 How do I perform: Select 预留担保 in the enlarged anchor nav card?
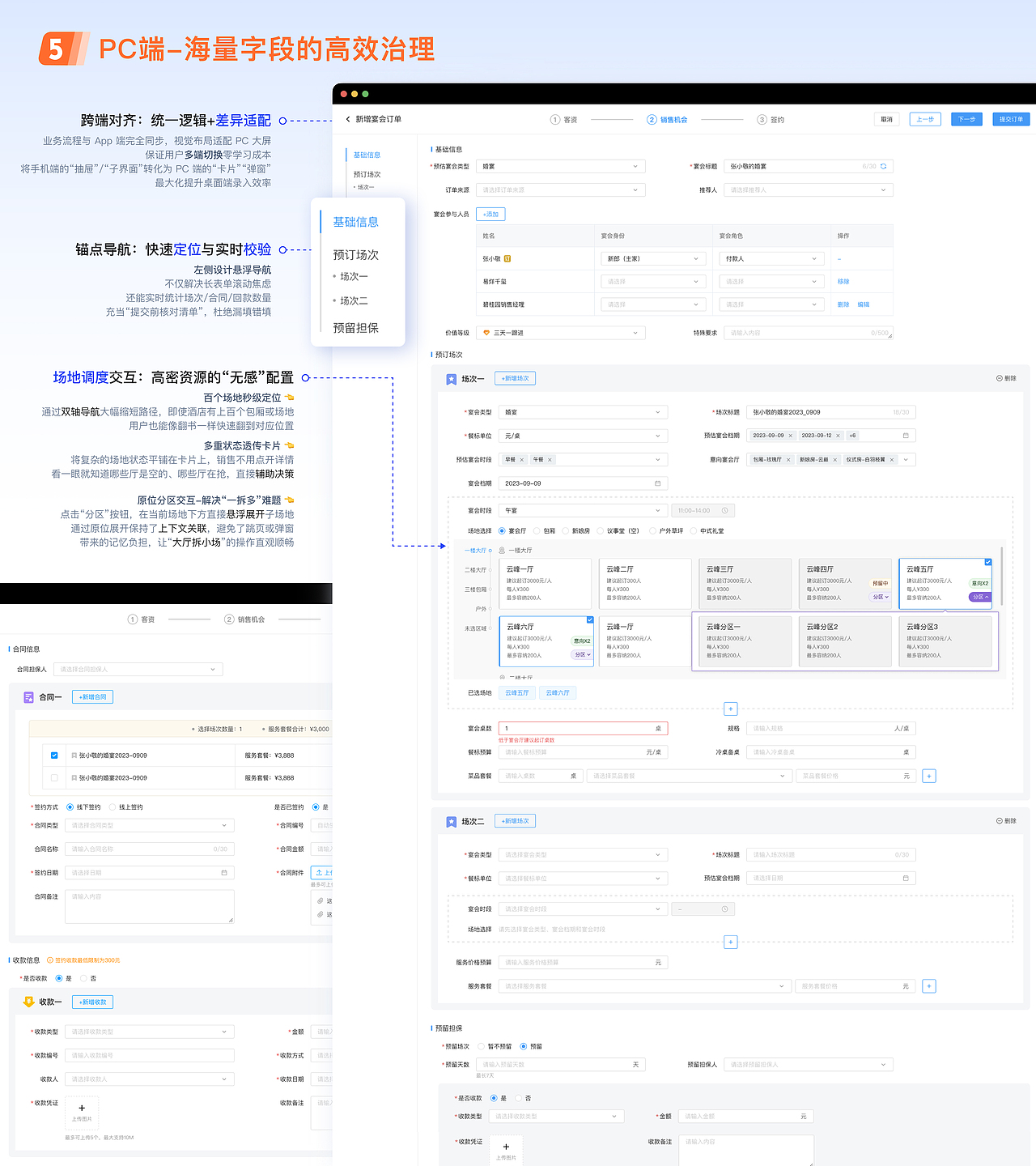pyautogui.click(x=355, y=328)
